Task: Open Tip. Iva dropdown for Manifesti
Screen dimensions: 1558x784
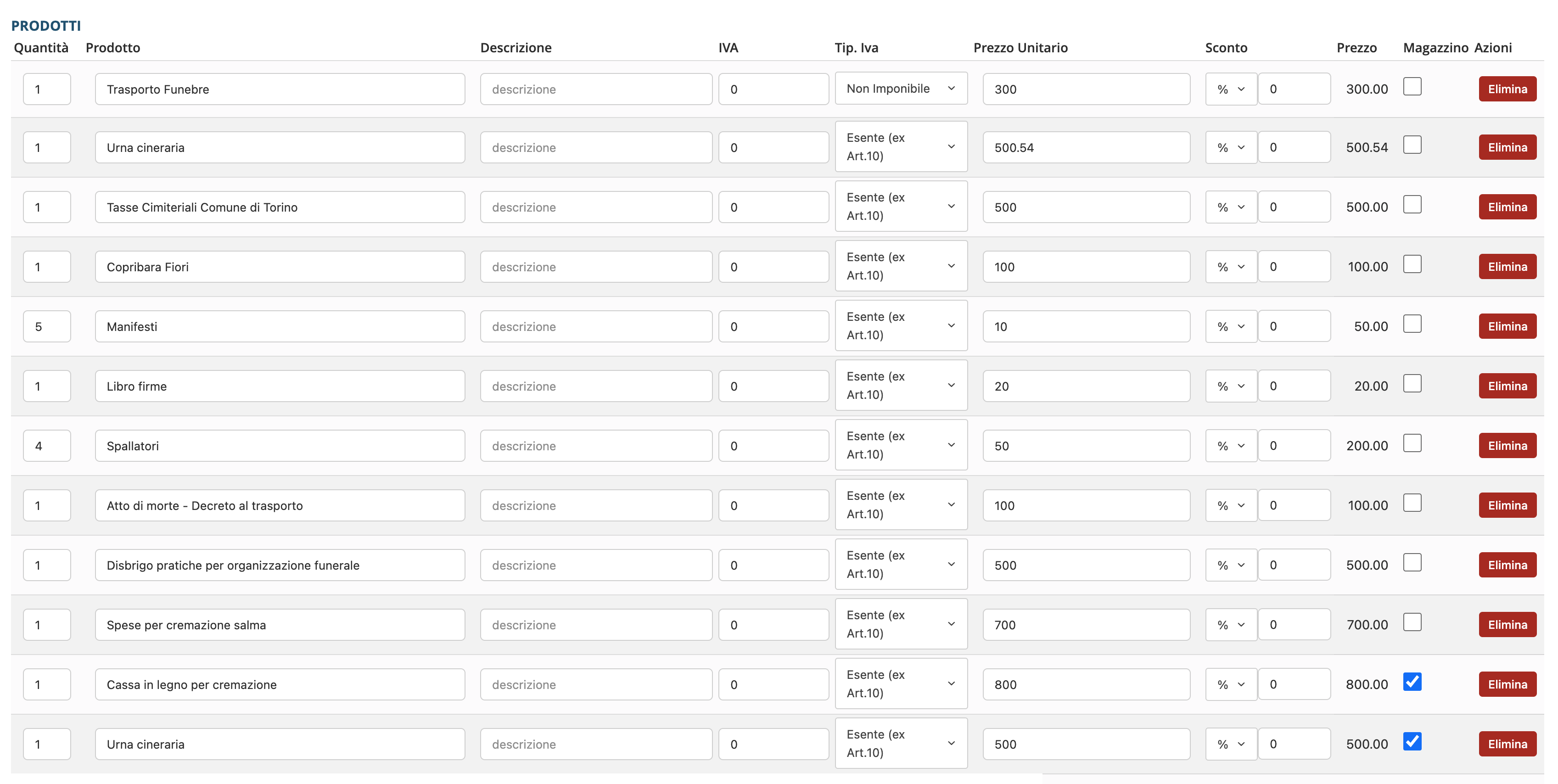Action: click(x=900, y=325)
